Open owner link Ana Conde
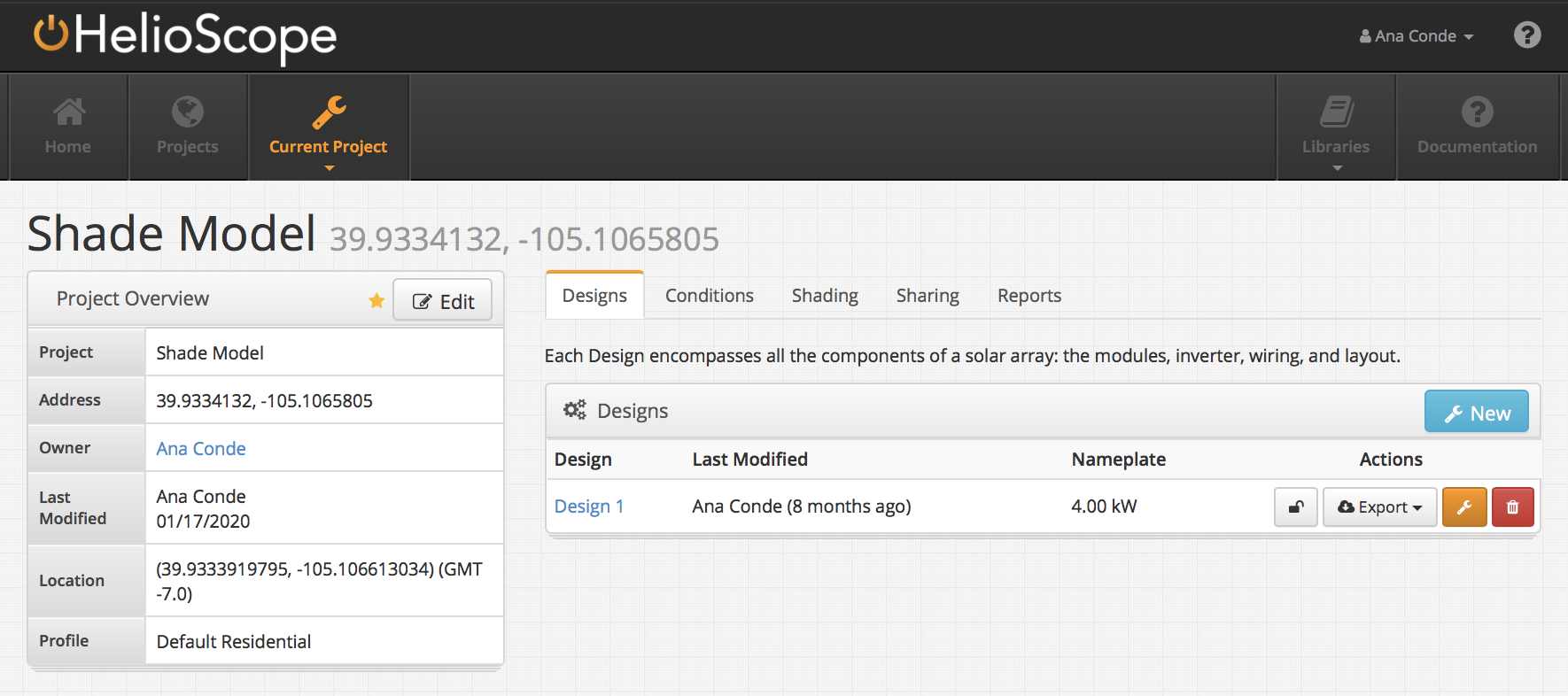Screen dimensions: 1568x696 (x=201, y=449)
